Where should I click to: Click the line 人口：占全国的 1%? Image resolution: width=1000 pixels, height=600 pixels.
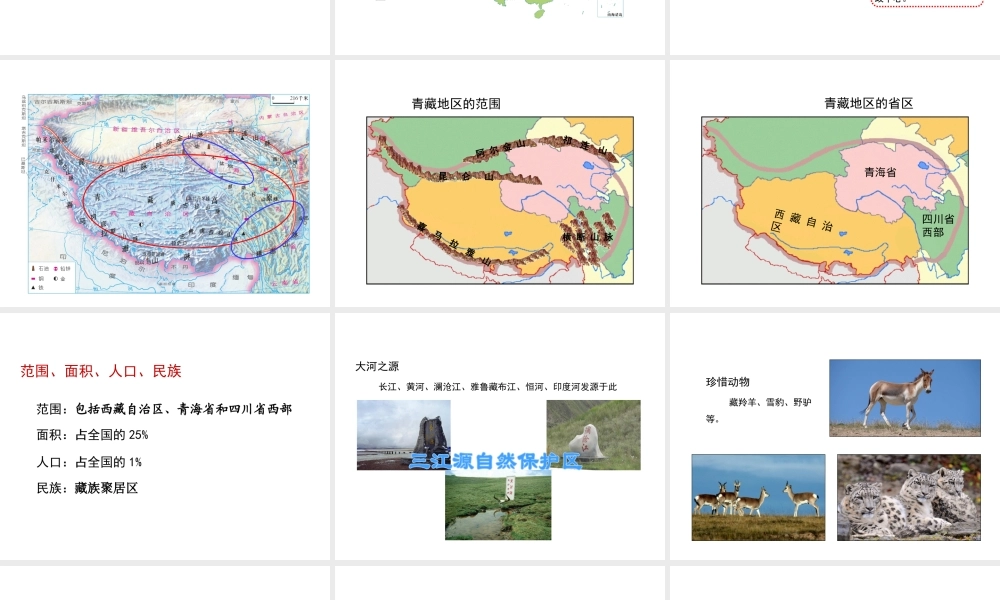[89, 462]
